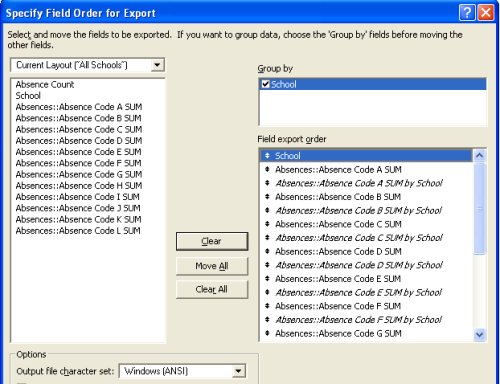Select Absences::Absence Code C SUM in export order list

[x=338, y=224]
